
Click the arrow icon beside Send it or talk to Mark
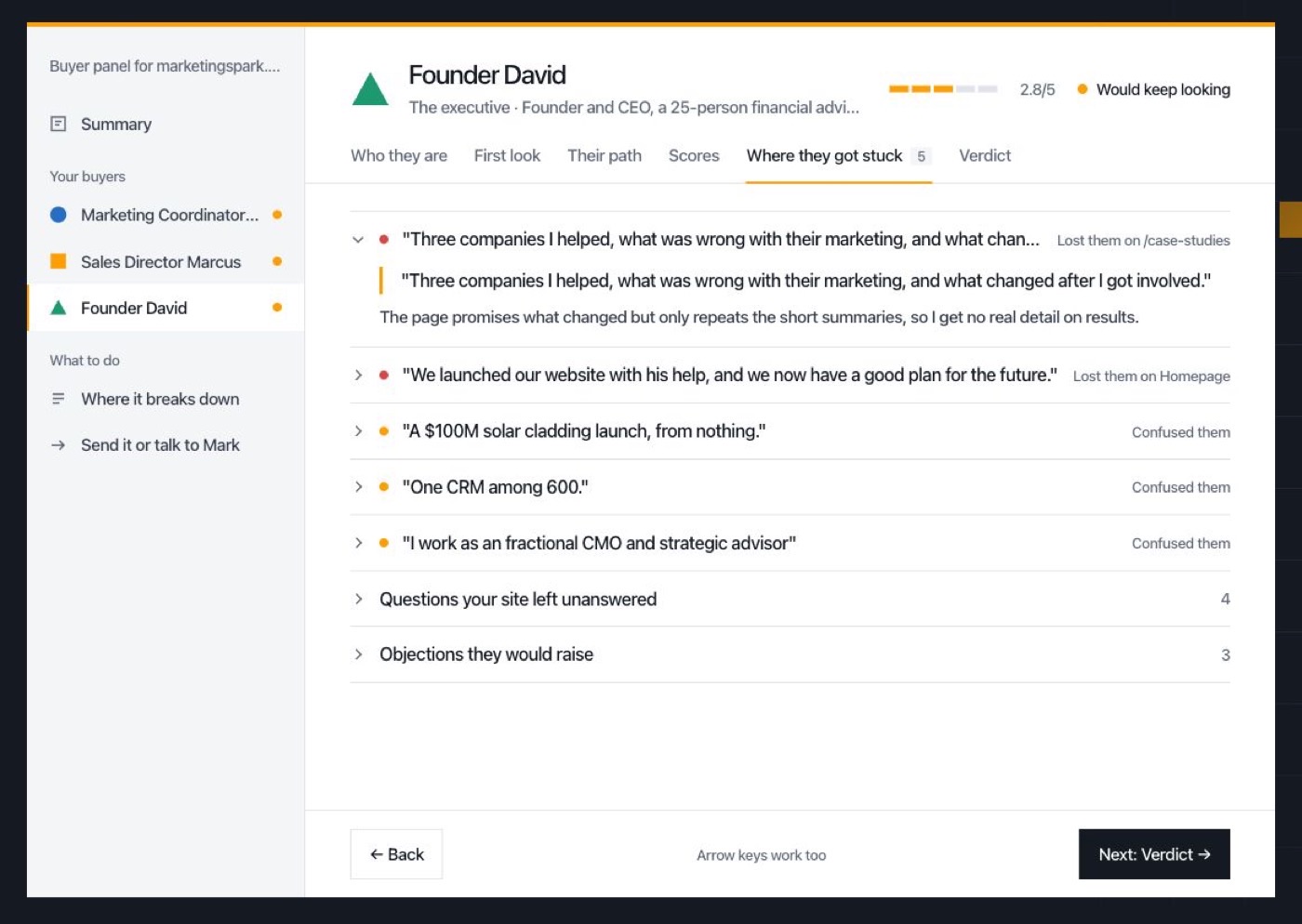click(x=58, y=445)
